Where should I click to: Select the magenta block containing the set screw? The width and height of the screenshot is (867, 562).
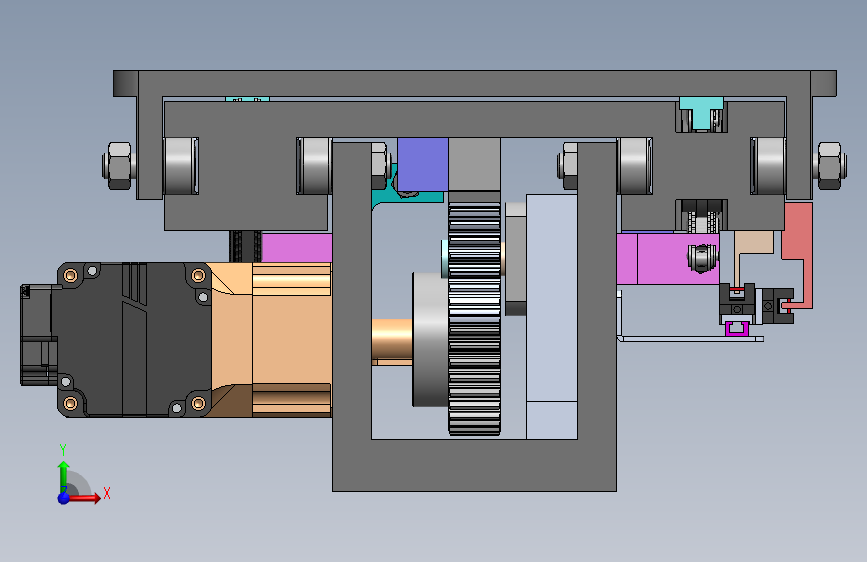pyautogui.click(x=668, y=259)
